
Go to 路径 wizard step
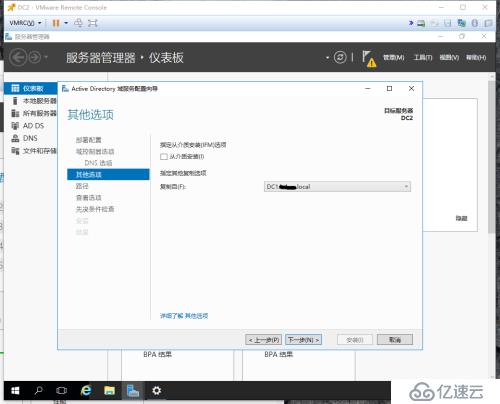pyautogui.click(x=82, y=186)
